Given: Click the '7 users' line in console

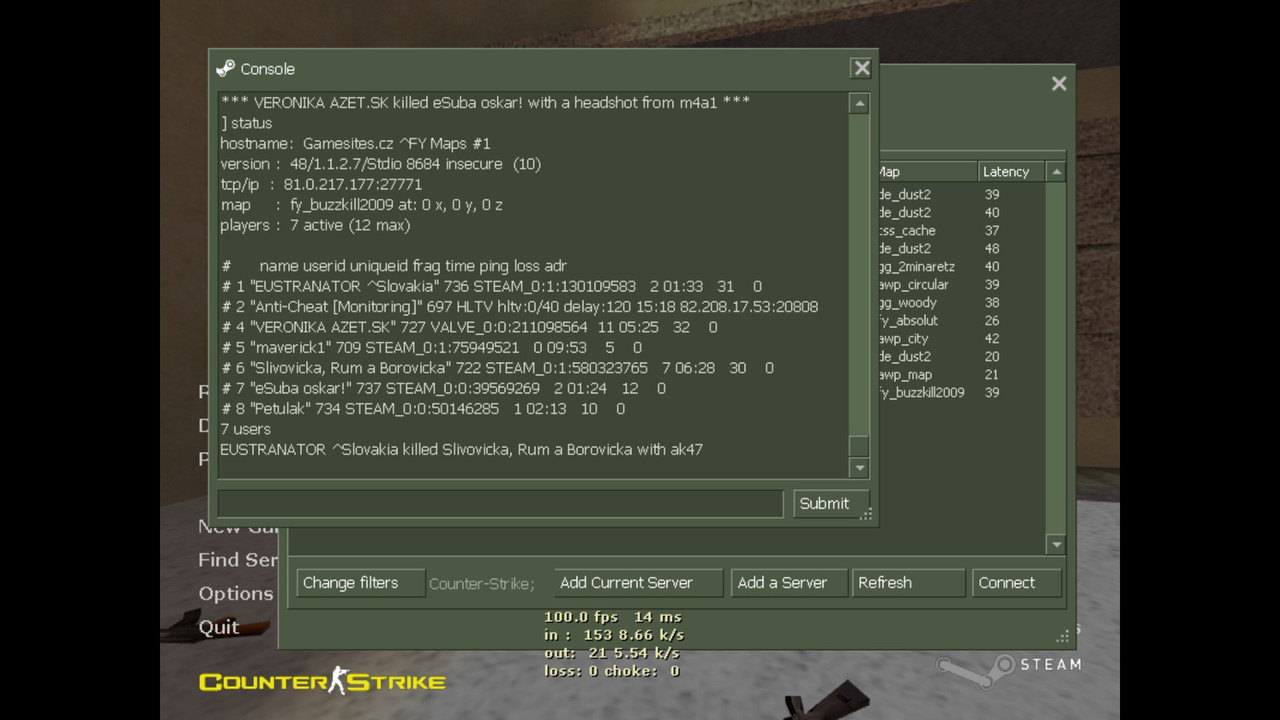Looking at the screenshot, I should 245,429.
